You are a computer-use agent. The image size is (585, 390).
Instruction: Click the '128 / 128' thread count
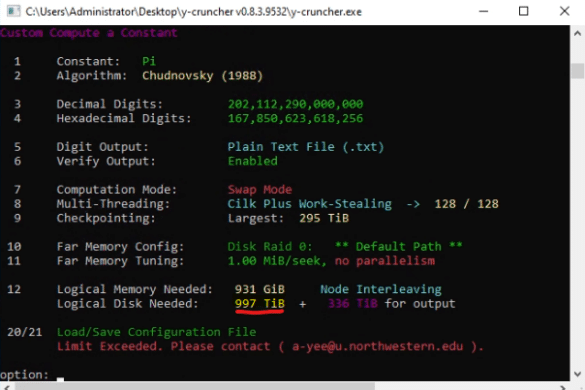(466, 204)
